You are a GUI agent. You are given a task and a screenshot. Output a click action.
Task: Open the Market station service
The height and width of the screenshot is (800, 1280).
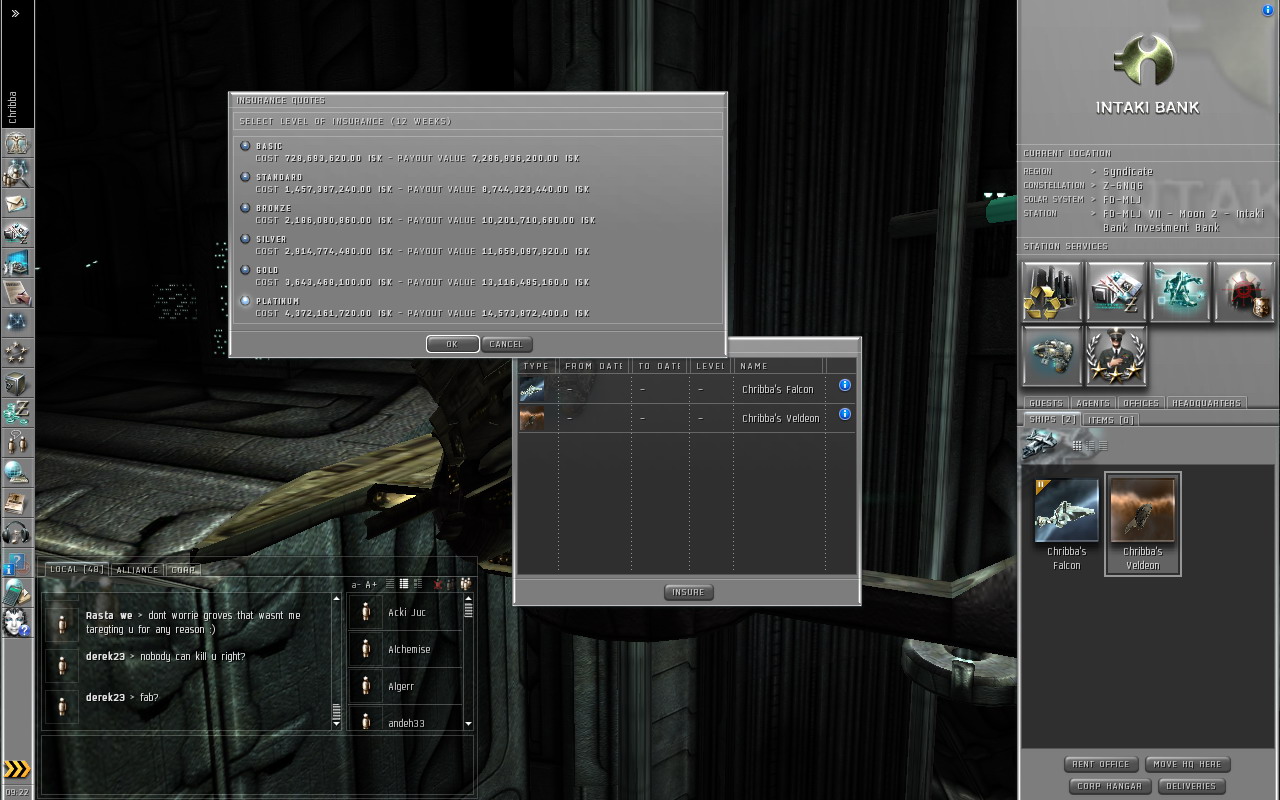point(1116,291)
